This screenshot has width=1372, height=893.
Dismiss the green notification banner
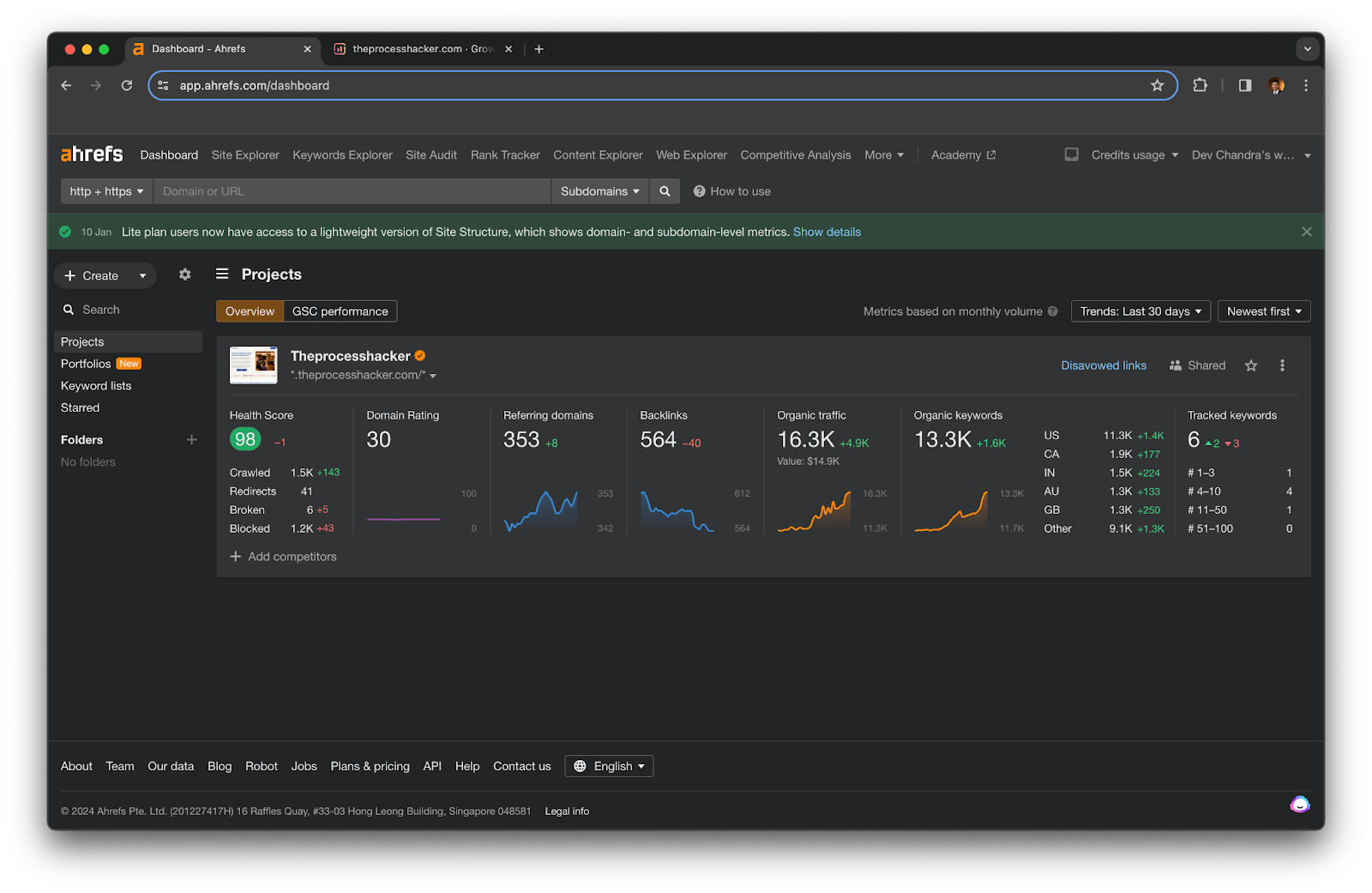click(x=1306, y=232)
